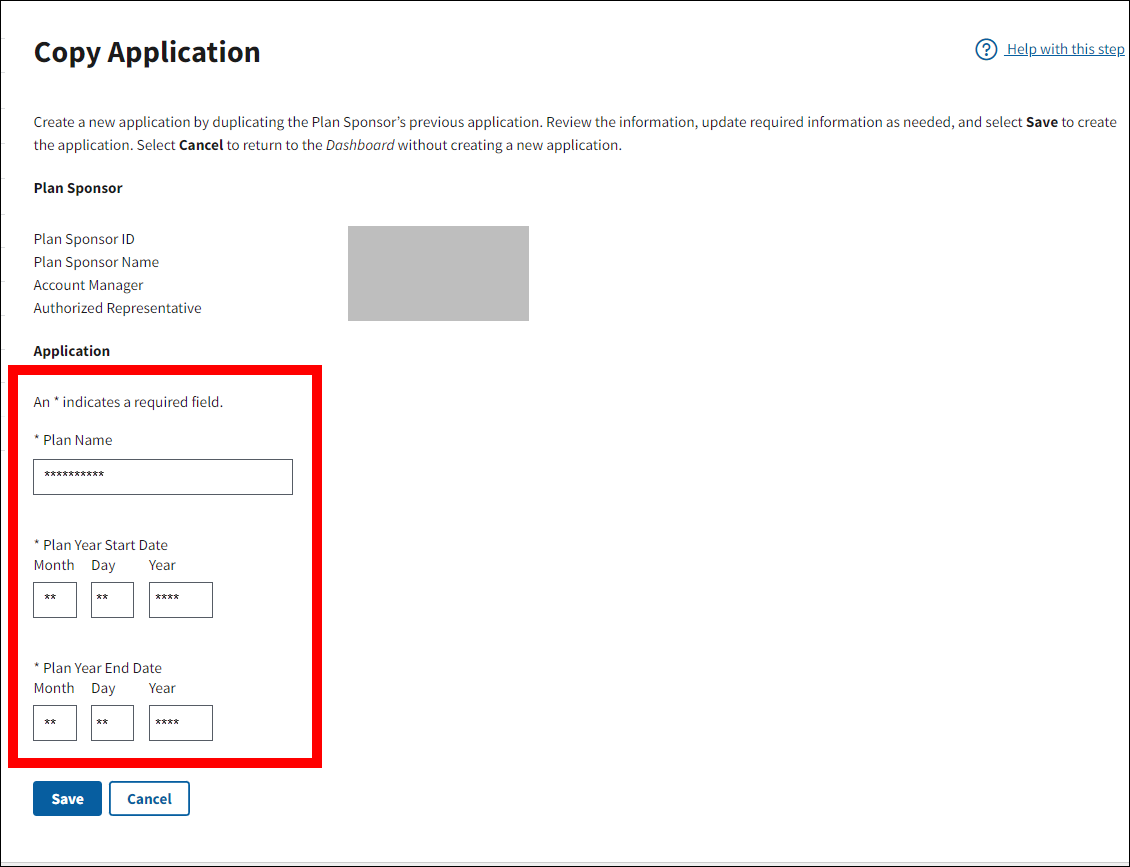
Task: Select the Plan Year End Date Month field
Action: [x=55, y=723]
